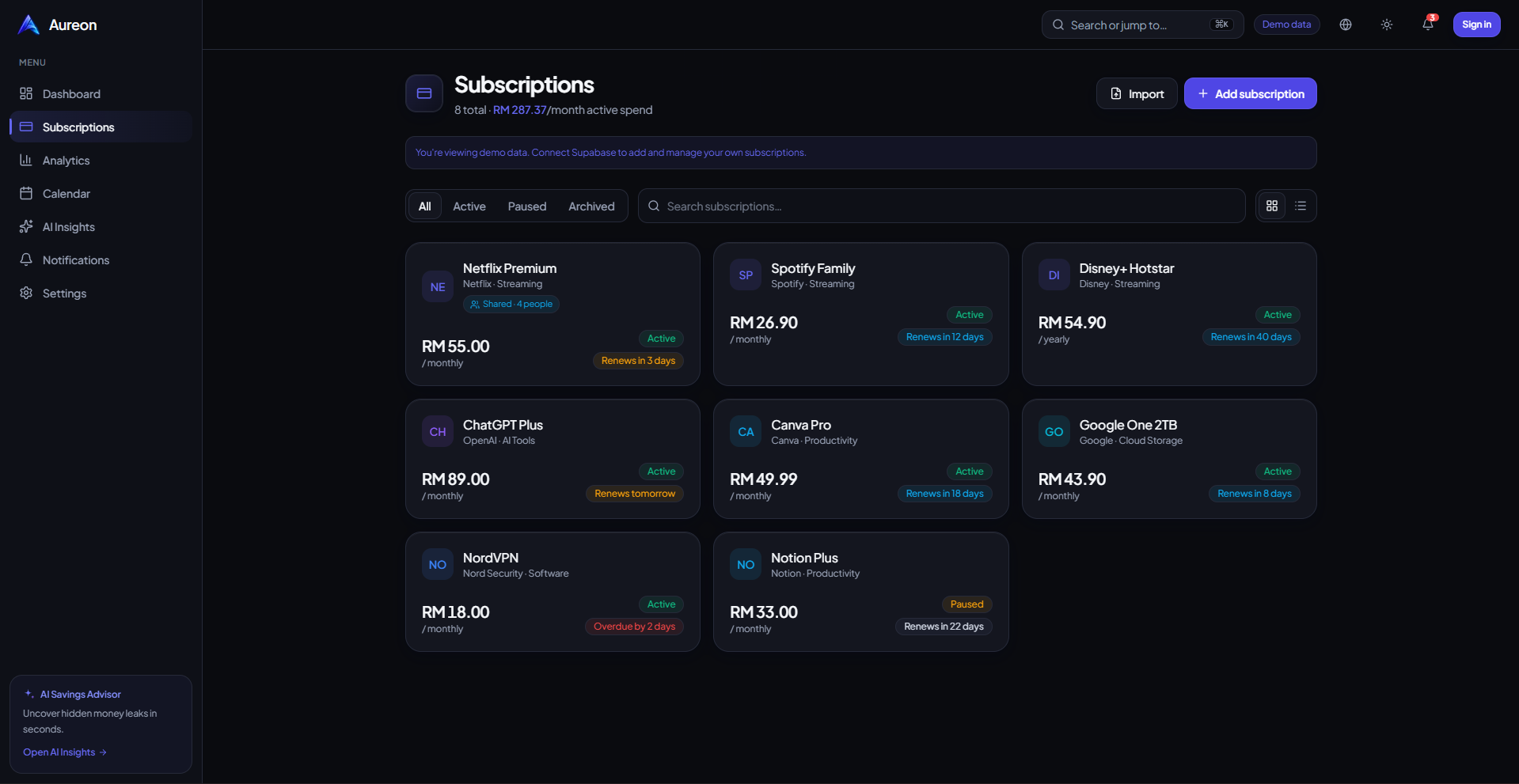Screen dimensions: 1519x784
Task: Click the Subscriptions header card icon
Action: point(424,93)
